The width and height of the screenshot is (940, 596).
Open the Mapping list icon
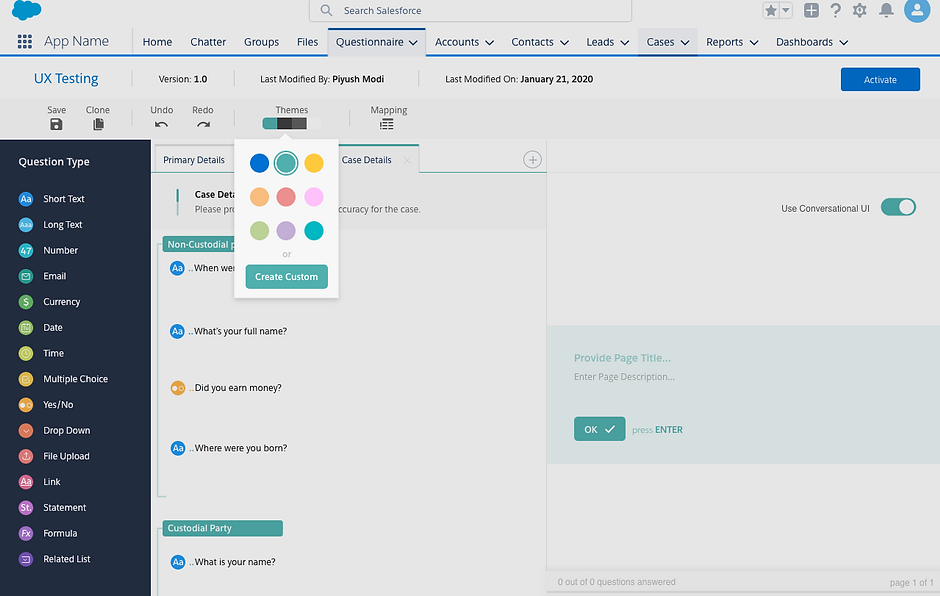(x=387, y=124)
